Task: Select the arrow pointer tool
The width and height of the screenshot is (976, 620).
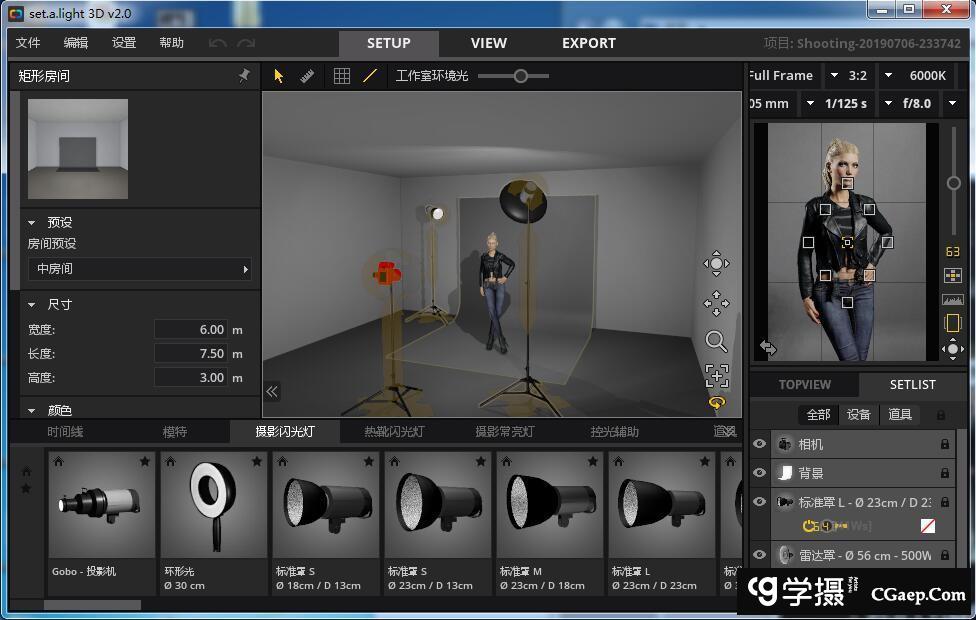Action: pyautogui.click(x=279, y=76)
